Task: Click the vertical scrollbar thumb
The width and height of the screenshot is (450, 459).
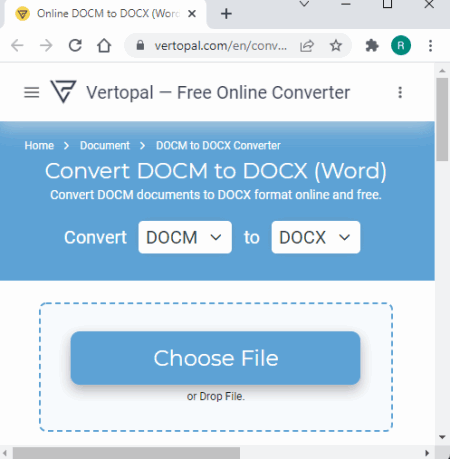Action: (442, 119)
